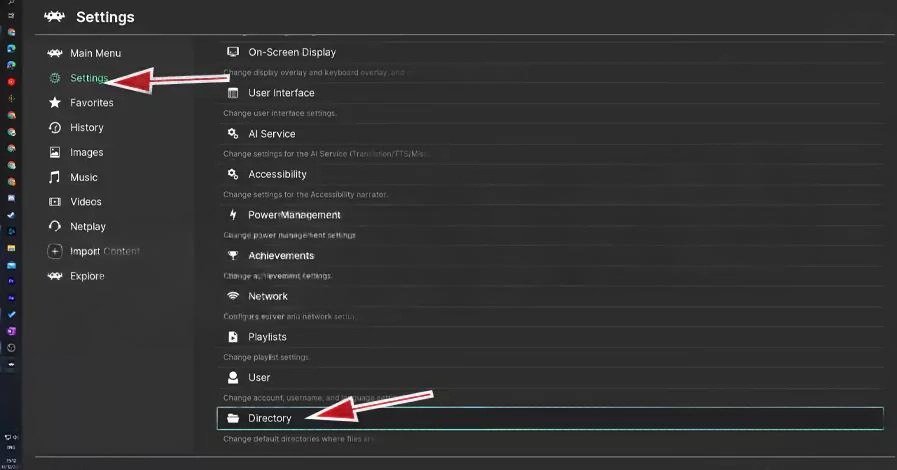Open the Achievements trophy entry
Image resolution: width=897 pixels, height=470 pixels.
click(281, 256)
